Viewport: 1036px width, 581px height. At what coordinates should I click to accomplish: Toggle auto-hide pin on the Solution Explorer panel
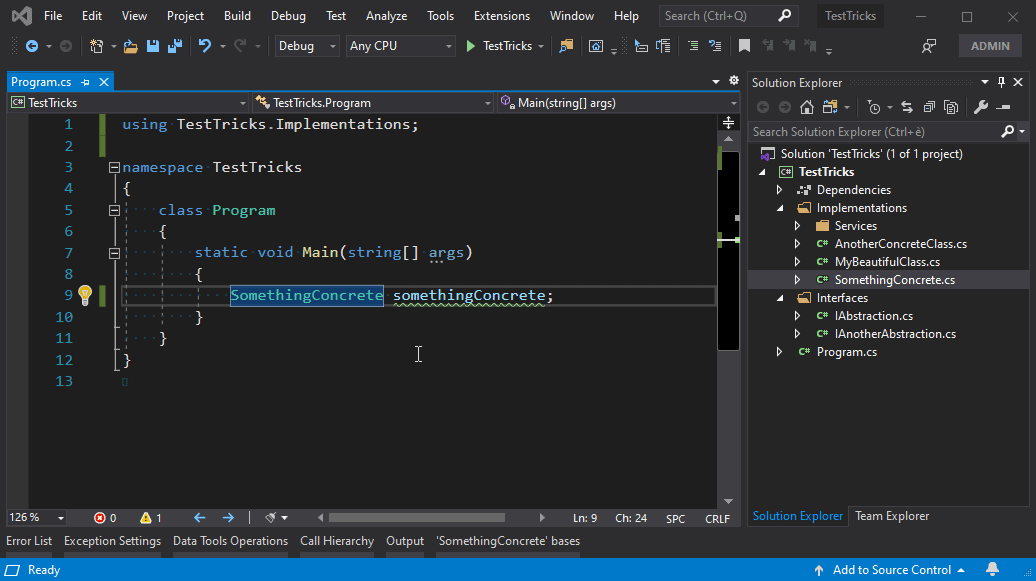(x=1001, y=82)
